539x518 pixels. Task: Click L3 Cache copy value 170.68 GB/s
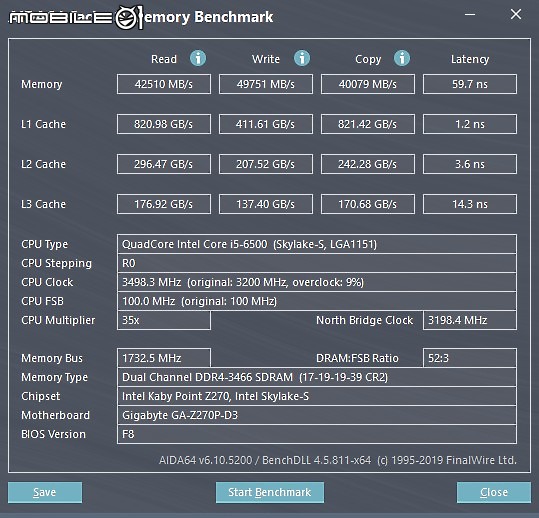368,204
